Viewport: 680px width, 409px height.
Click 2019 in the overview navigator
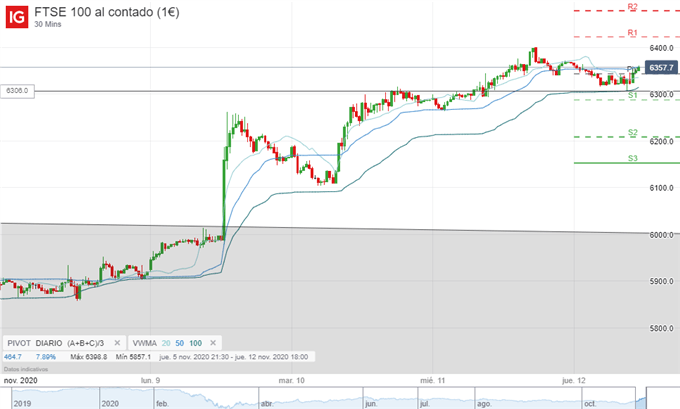pos(22,403)
